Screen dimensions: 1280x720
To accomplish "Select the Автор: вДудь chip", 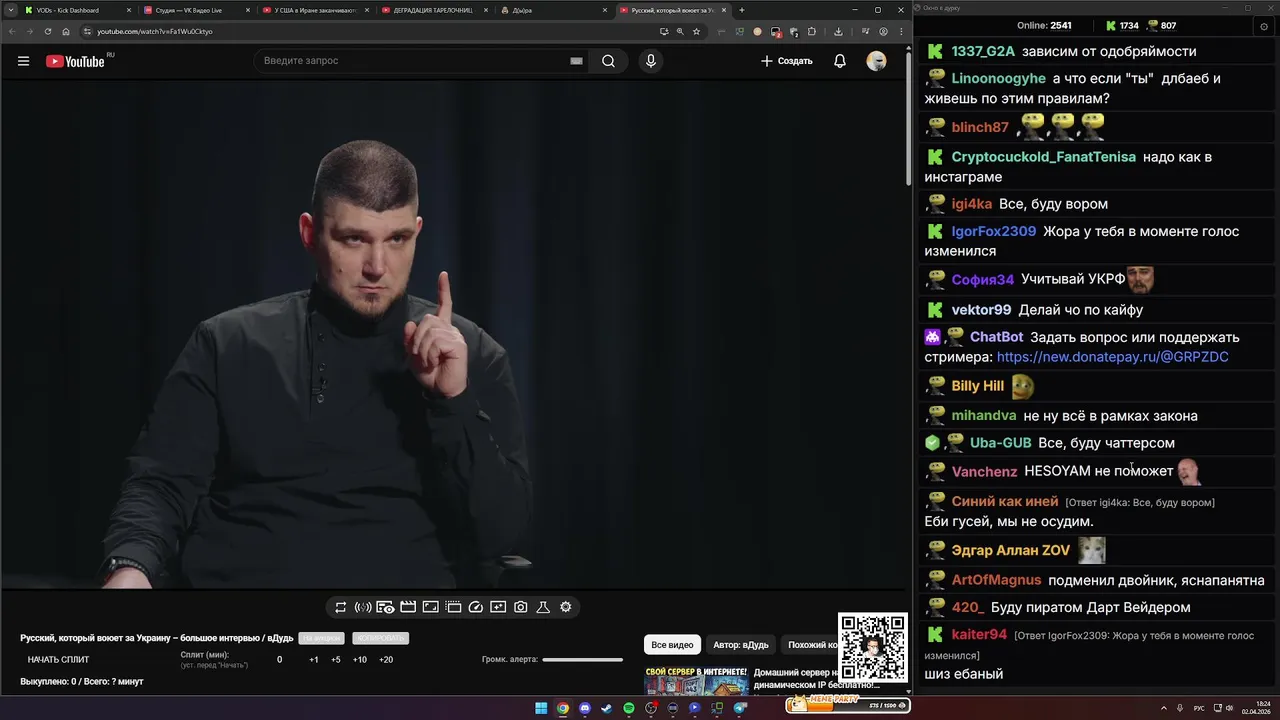I will pyautogui.click(x=741, y=645).
